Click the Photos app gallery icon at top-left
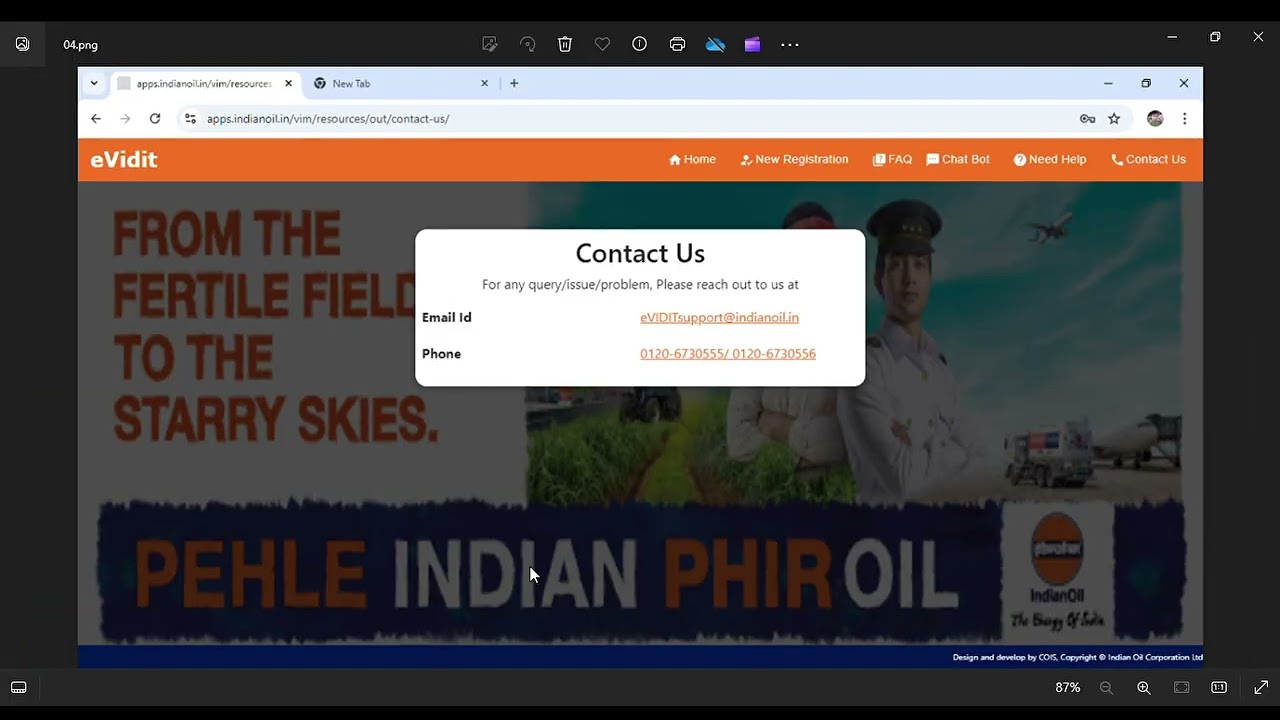The height and width of the screenshot is (720, 1280). coord(22,44)
